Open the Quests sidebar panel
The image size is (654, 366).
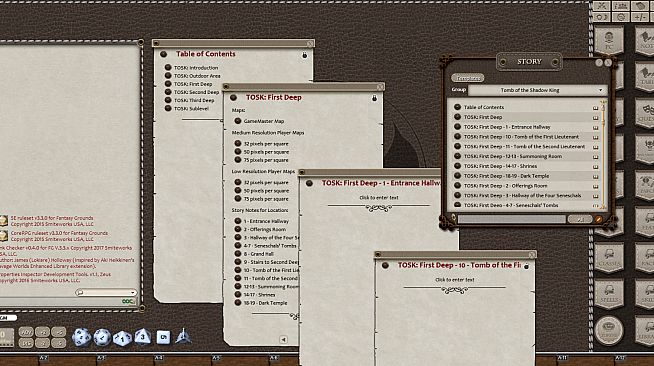pos(645,113)
